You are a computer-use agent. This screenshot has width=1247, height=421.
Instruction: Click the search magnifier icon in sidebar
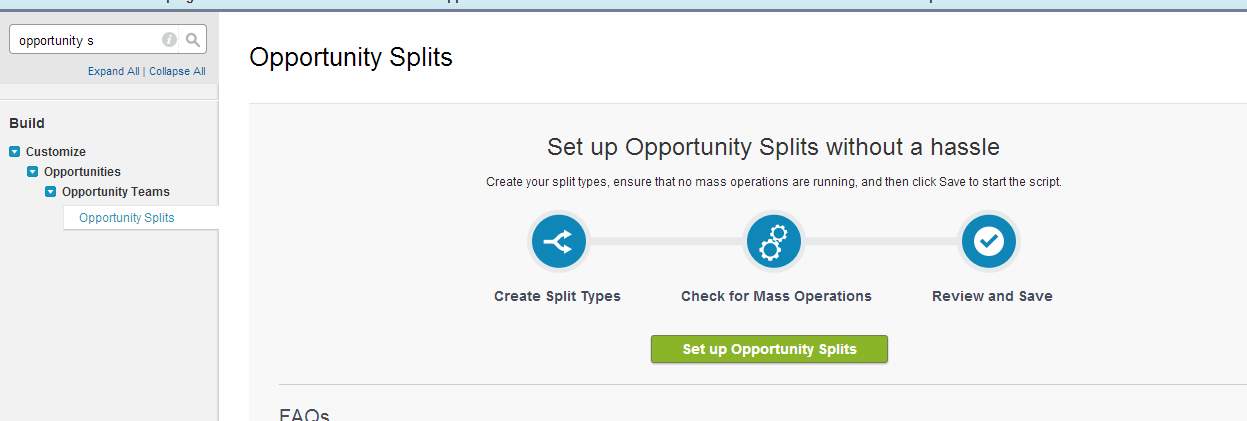(x=194, y=40)
